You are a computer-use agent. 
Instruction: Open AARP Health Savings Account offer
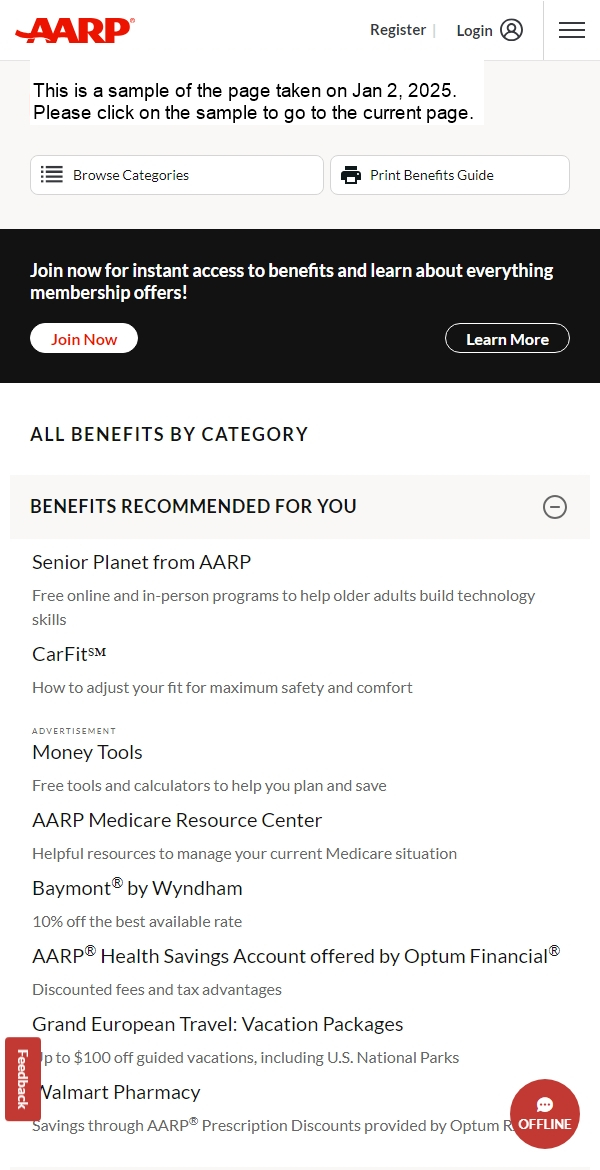point(296,956)
